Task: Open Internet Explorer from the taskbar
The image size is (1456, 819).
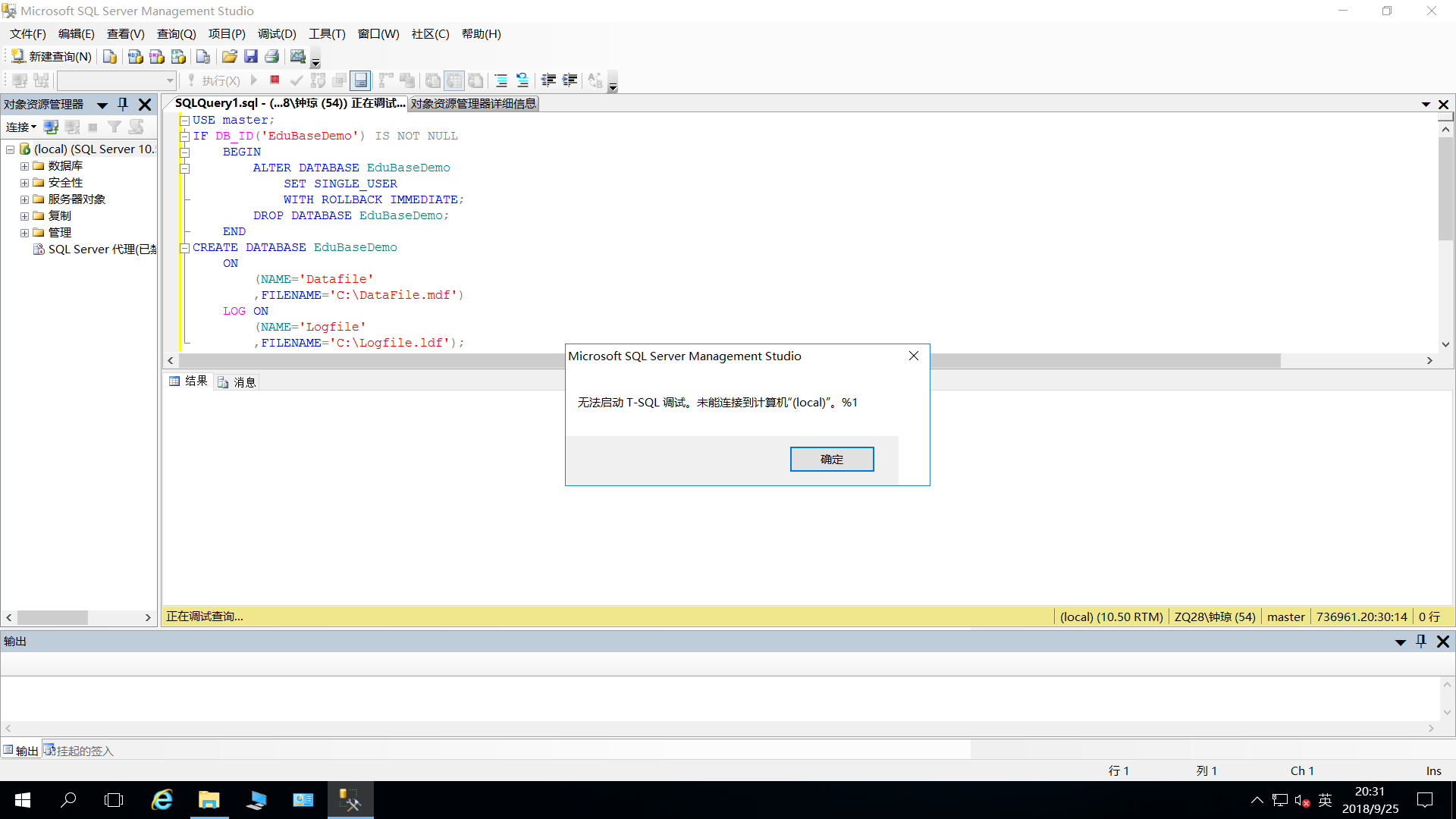Action: (x=162, y=800)
